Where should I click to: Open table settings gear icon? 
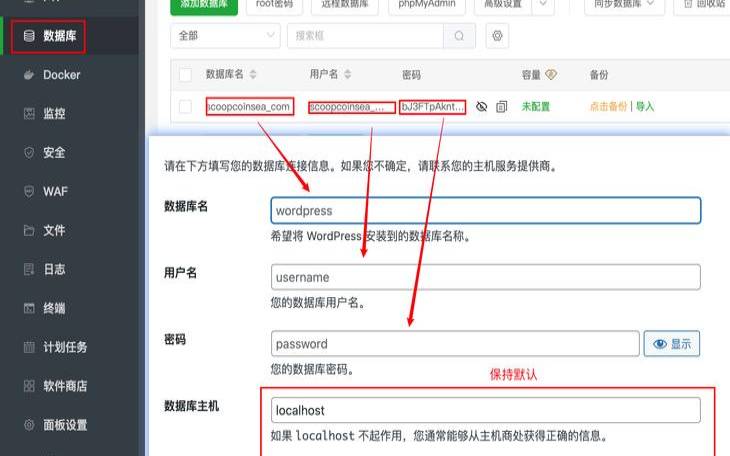[x=497, y=36]
